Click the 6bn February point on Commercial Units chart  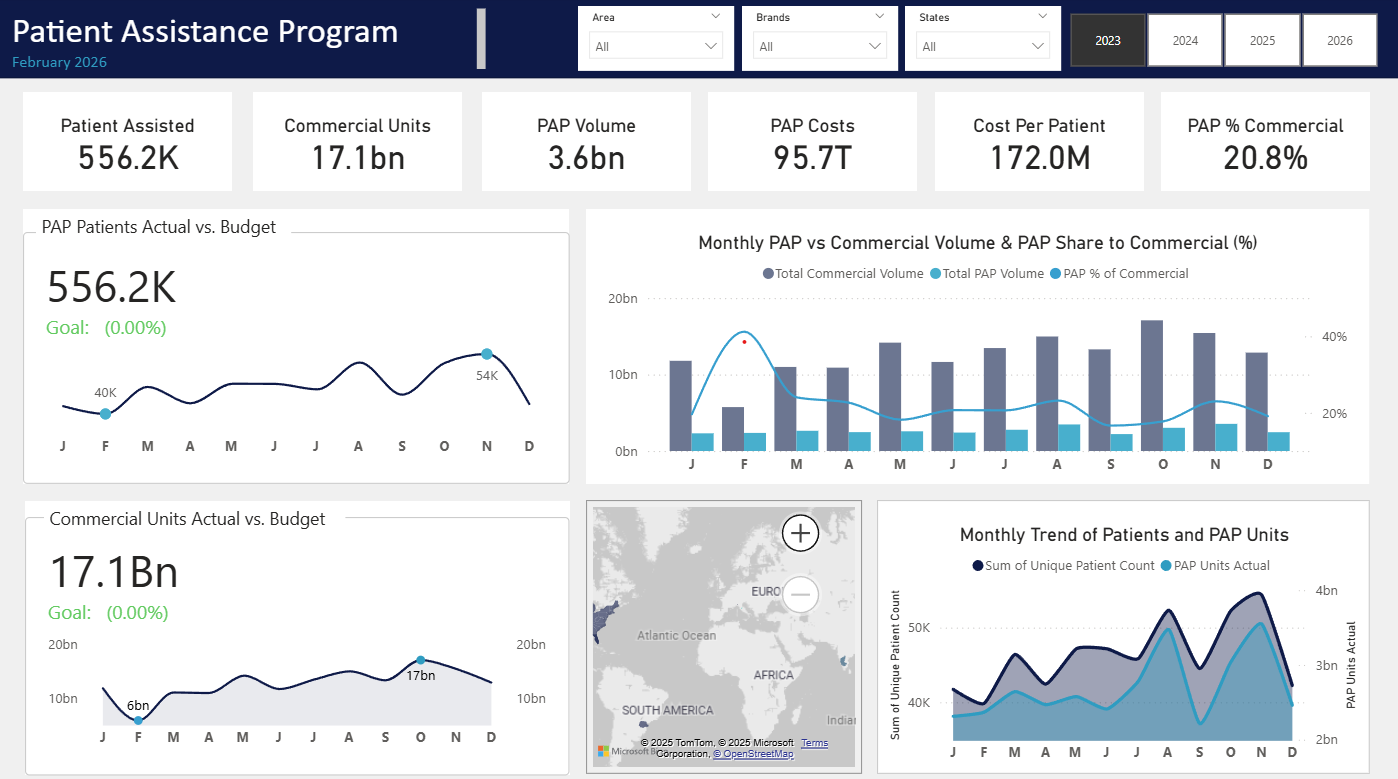[x=138, y=720]
